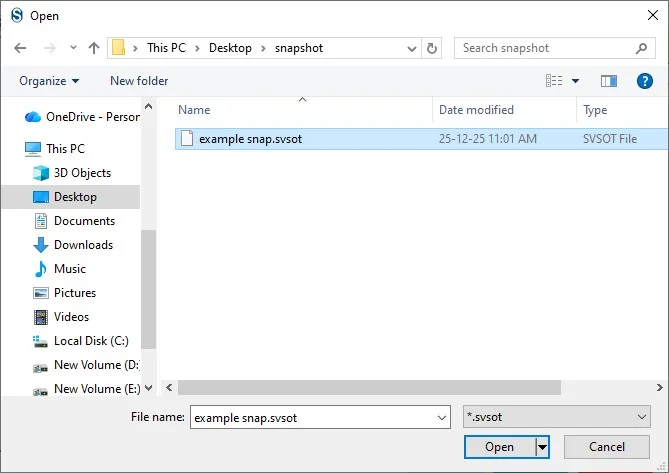The image size is (669, 473).
Task: Click the Open button
Action: tap(500, 447)
